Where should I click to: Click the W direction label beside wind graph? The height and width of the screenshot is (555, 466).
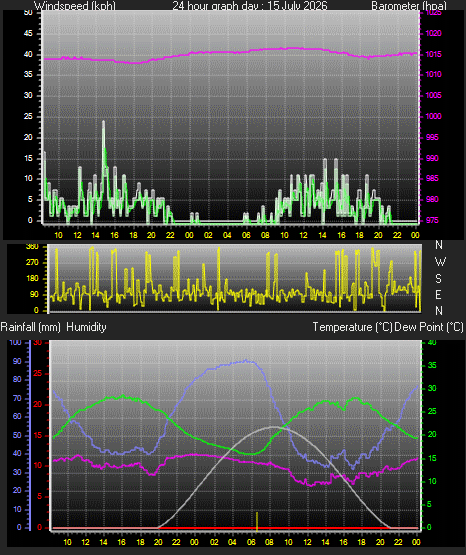pos(440,262)
